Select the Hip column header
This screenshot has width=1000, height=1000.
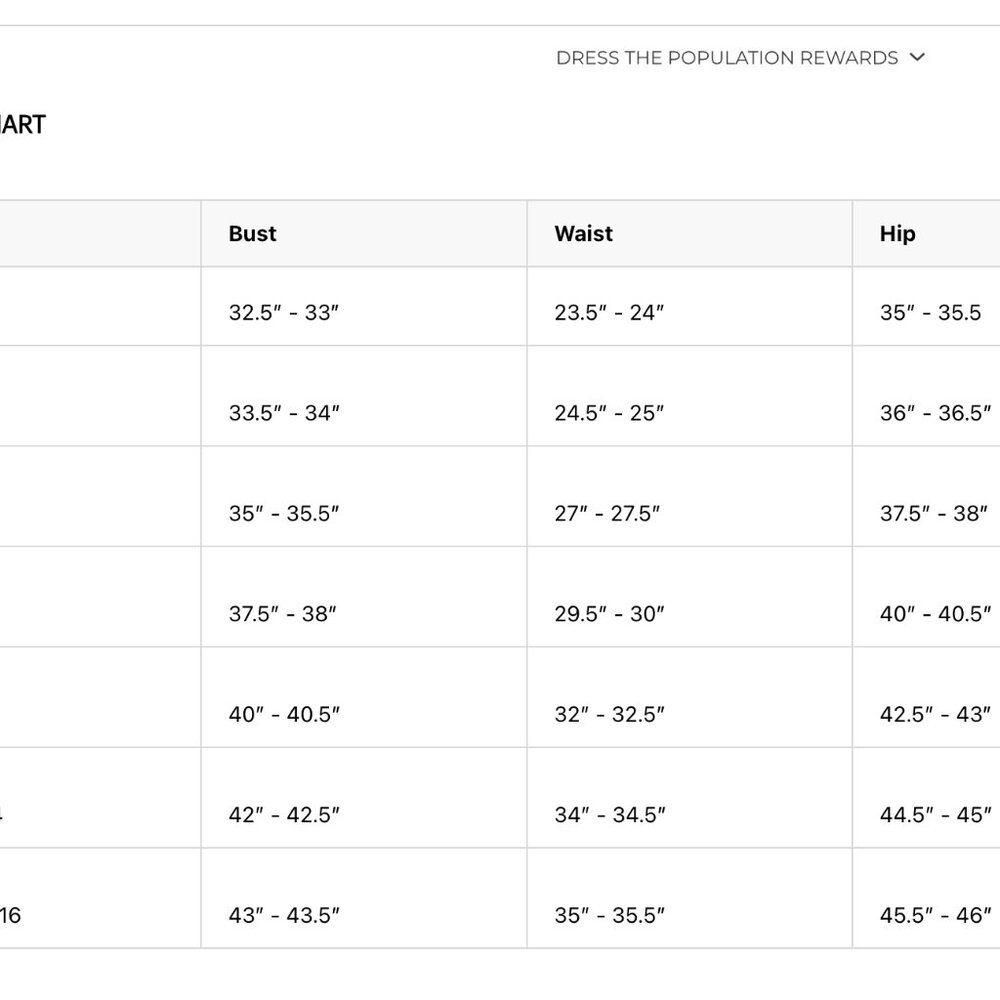click(x=897, y=234)
